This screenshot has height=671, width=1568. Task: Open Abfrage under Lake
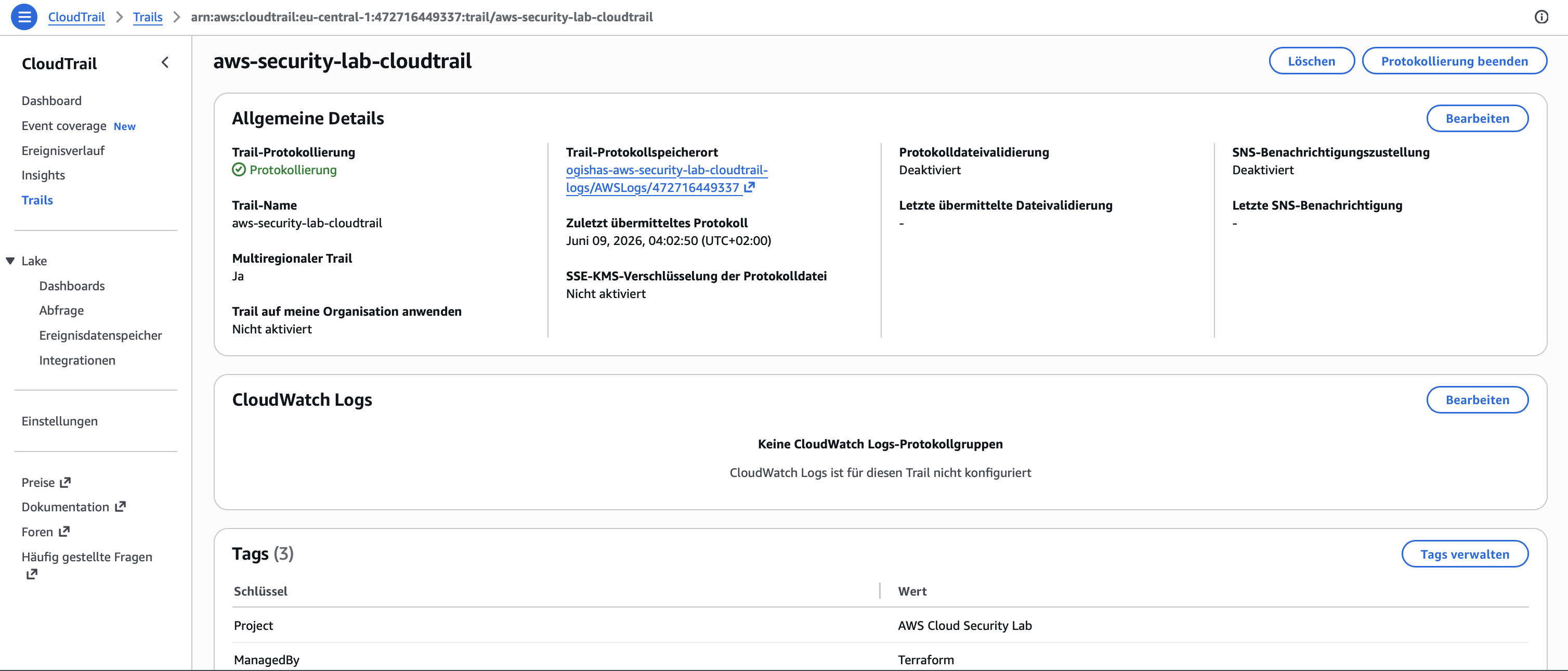click(61, 311)
